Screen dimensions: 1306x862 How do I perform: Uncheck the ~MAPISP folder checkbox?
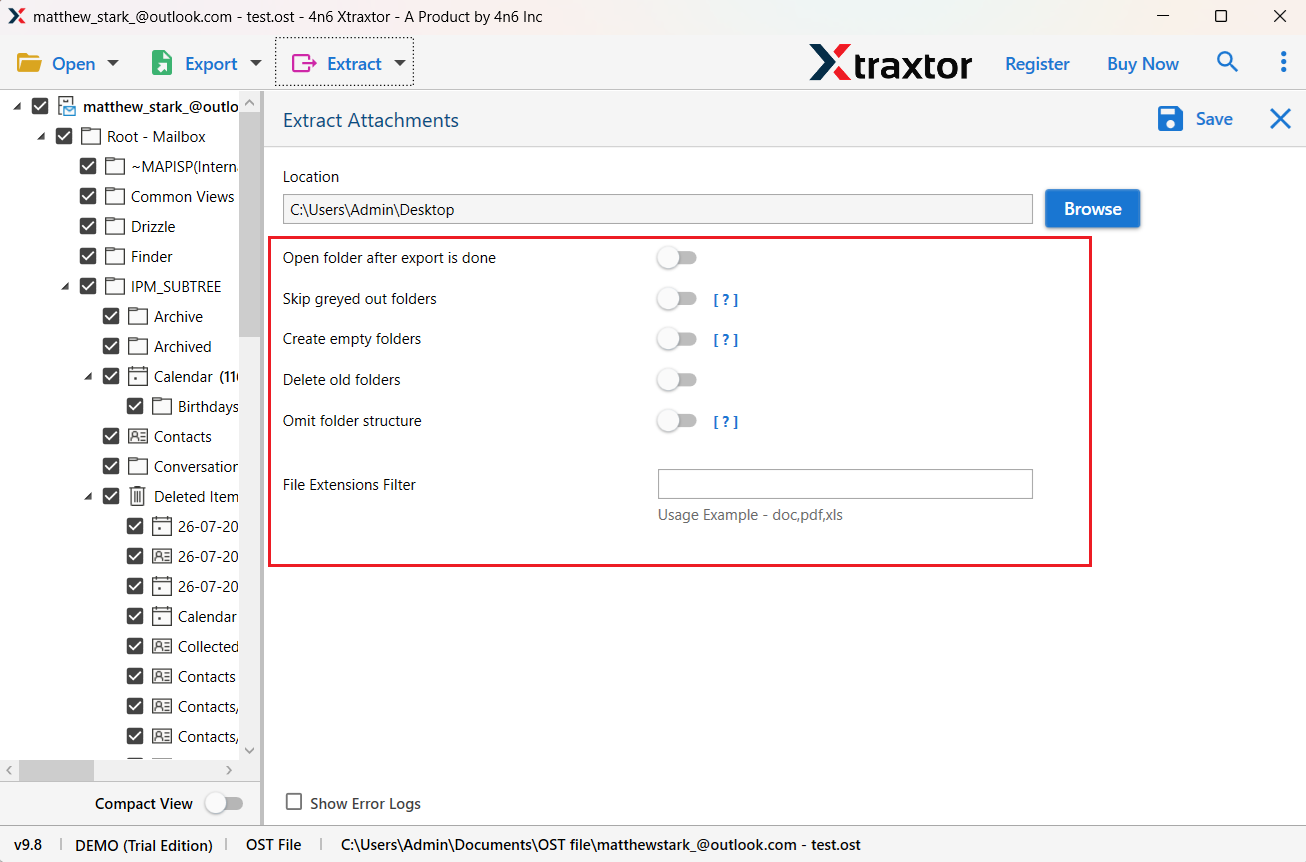[x=88, y=166]
